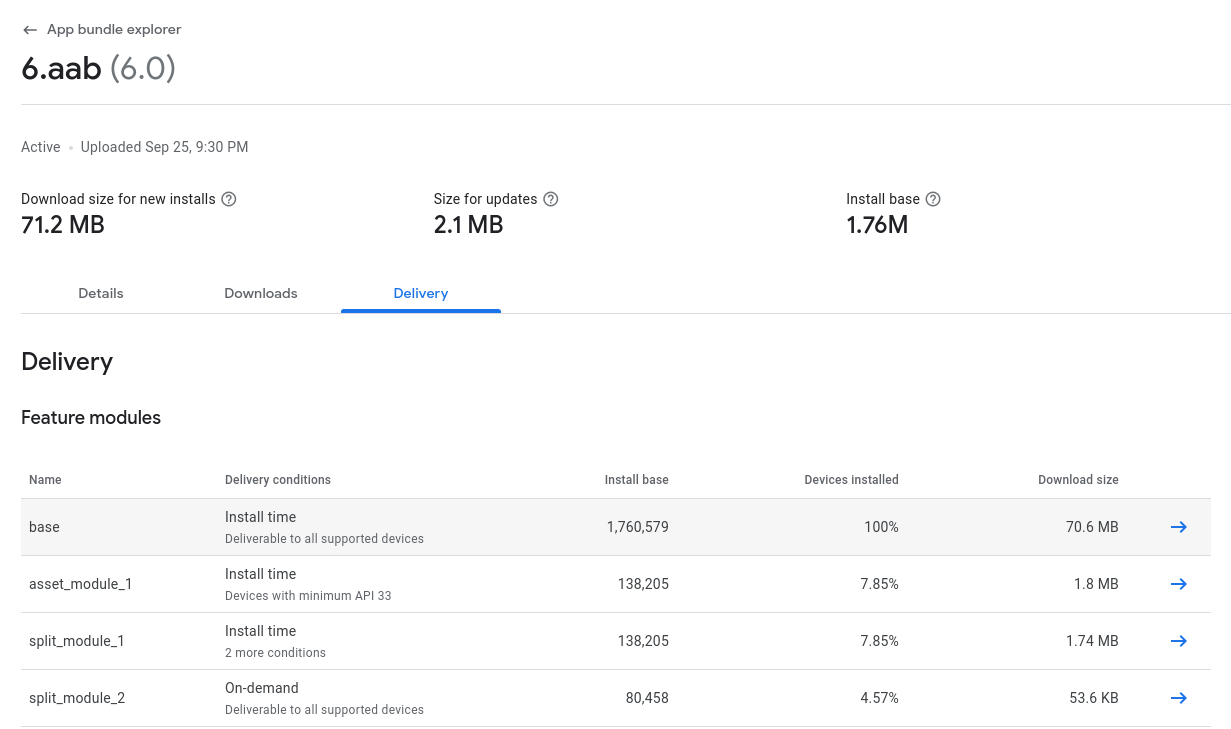Viewport: 1231px width, 729px height.
Task: Open help for Download size for new installs
Action: (229, 199)
